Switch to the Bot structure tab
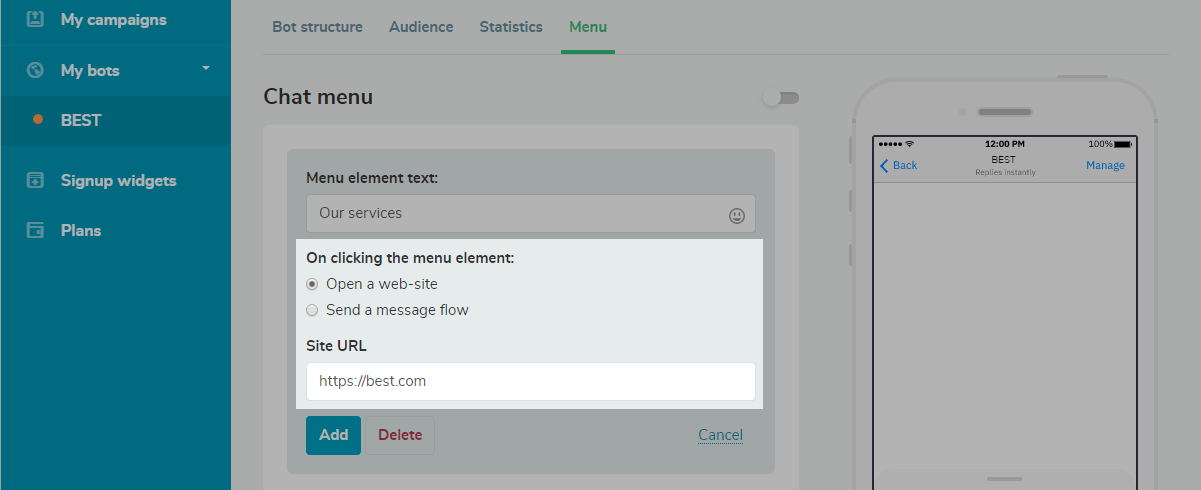The width and height of the screenshot is (1201, 490). point(317,27)
